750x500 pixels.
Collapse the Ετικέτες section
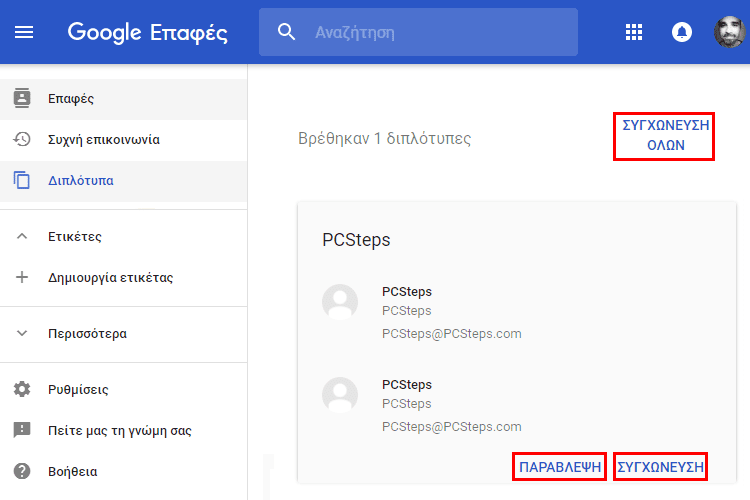22,236
